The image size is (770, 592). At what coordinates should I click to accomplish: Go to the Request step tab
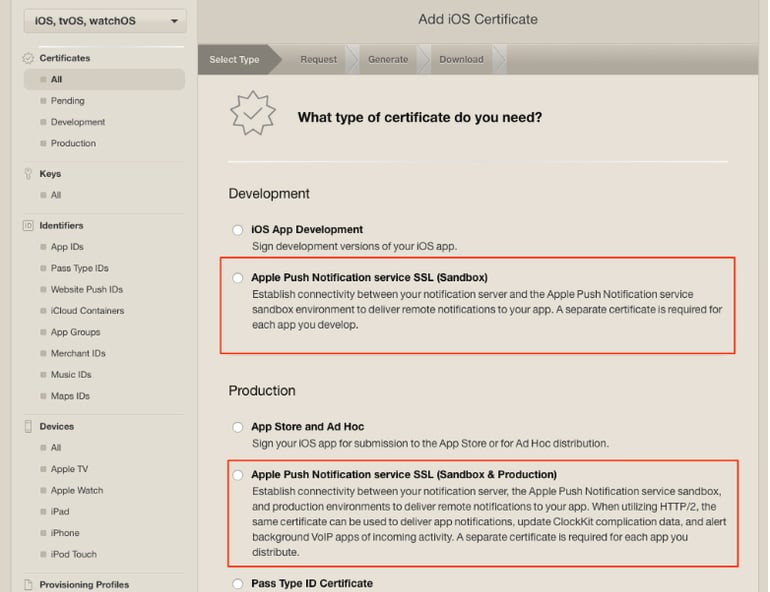(x=318, y=60)
